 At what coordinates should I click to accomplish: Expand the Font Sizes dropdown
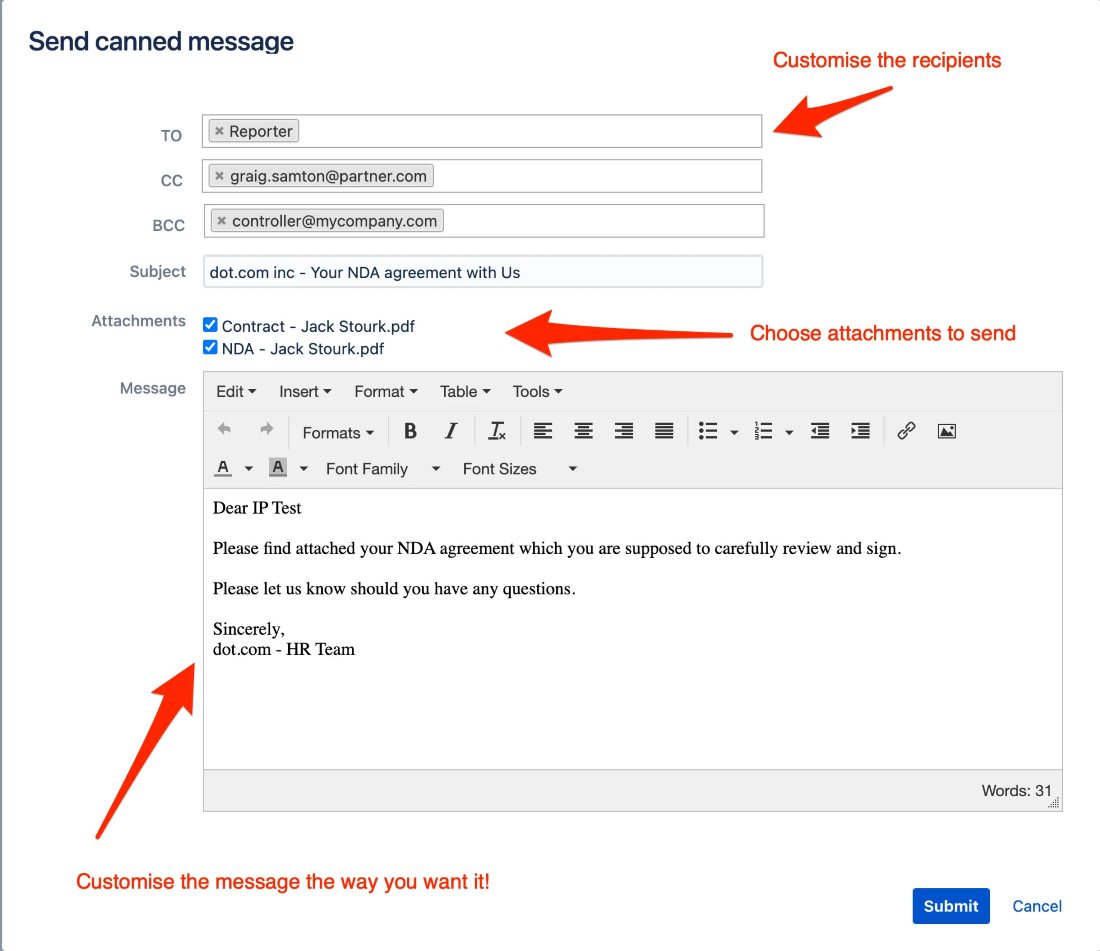click(x=519, y=469)
